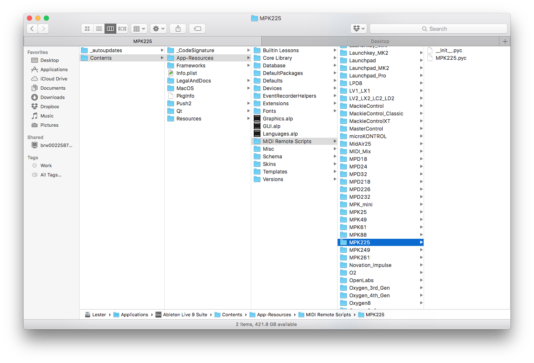This screenshot has width=534, height=363.
Task: Select the _CodeSignature folder
Action: [x=208, y=50]
